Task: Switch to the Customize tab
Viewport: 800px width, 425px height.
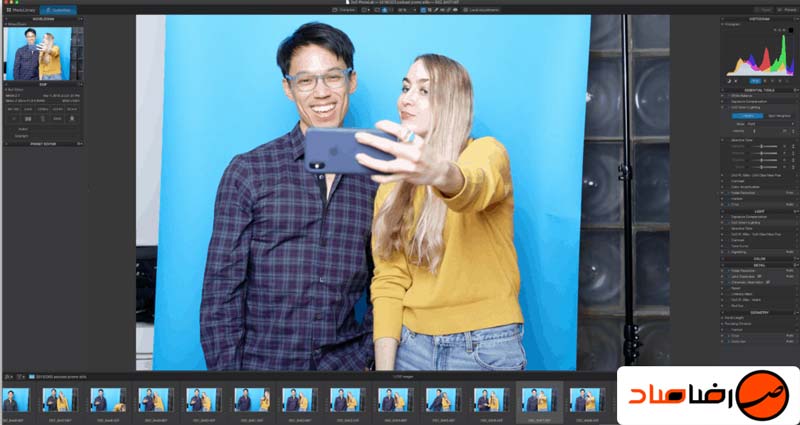Action: click(58, 10)
